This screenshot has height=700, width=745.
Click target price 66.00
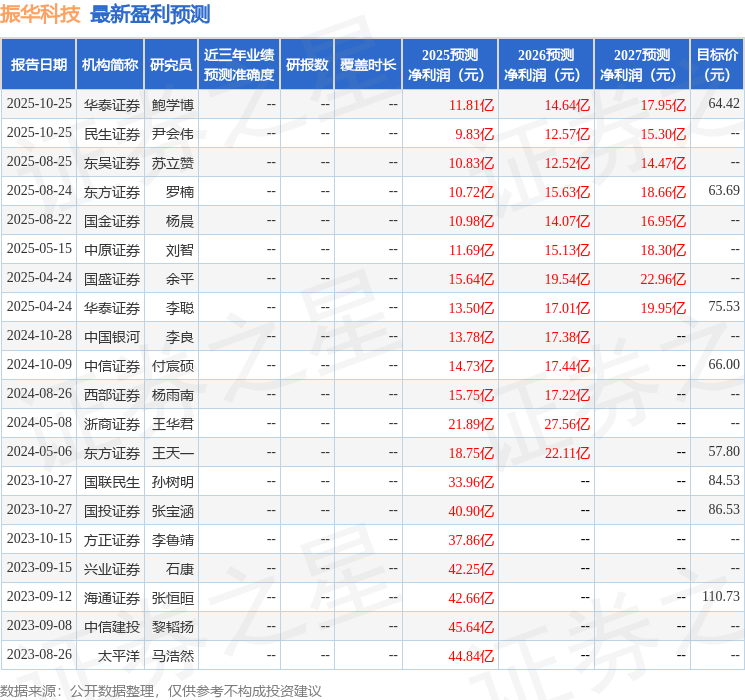(x=724, y=364)
